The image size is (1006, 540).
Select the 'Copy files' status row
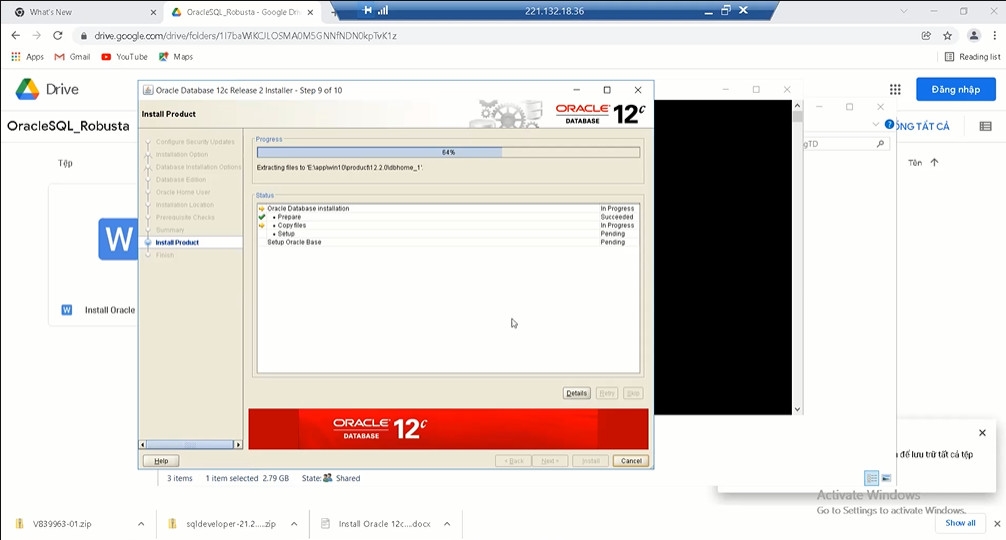(448, 225)
